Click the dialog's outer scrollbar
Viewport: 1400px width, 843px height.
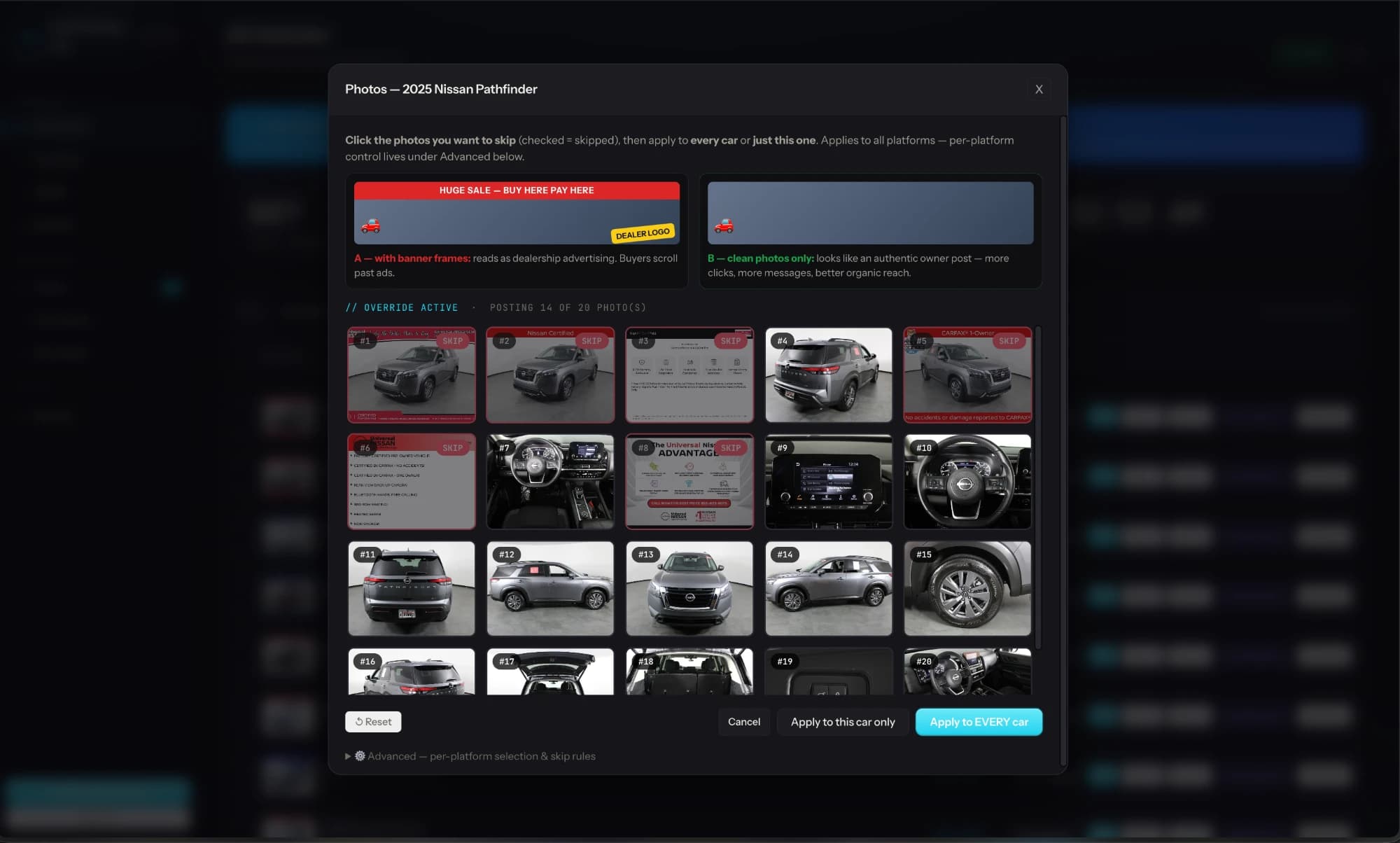[x=1063, y=441]
